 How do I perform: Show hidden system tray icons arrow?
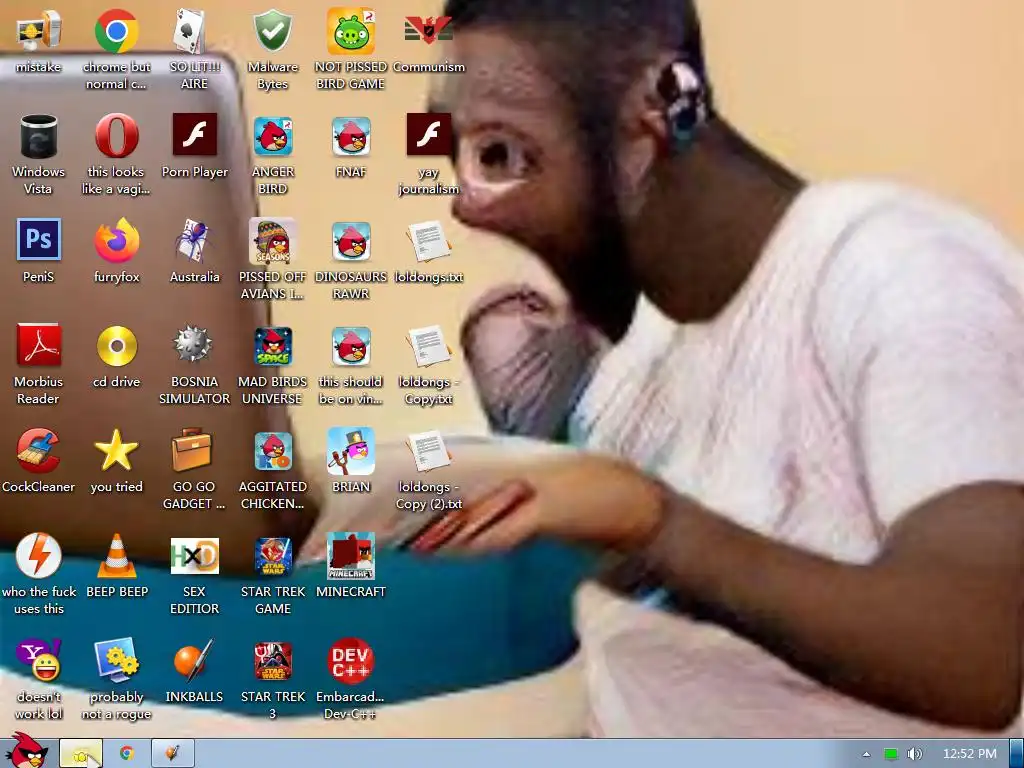pyautogui.click(x=867, y=754)
